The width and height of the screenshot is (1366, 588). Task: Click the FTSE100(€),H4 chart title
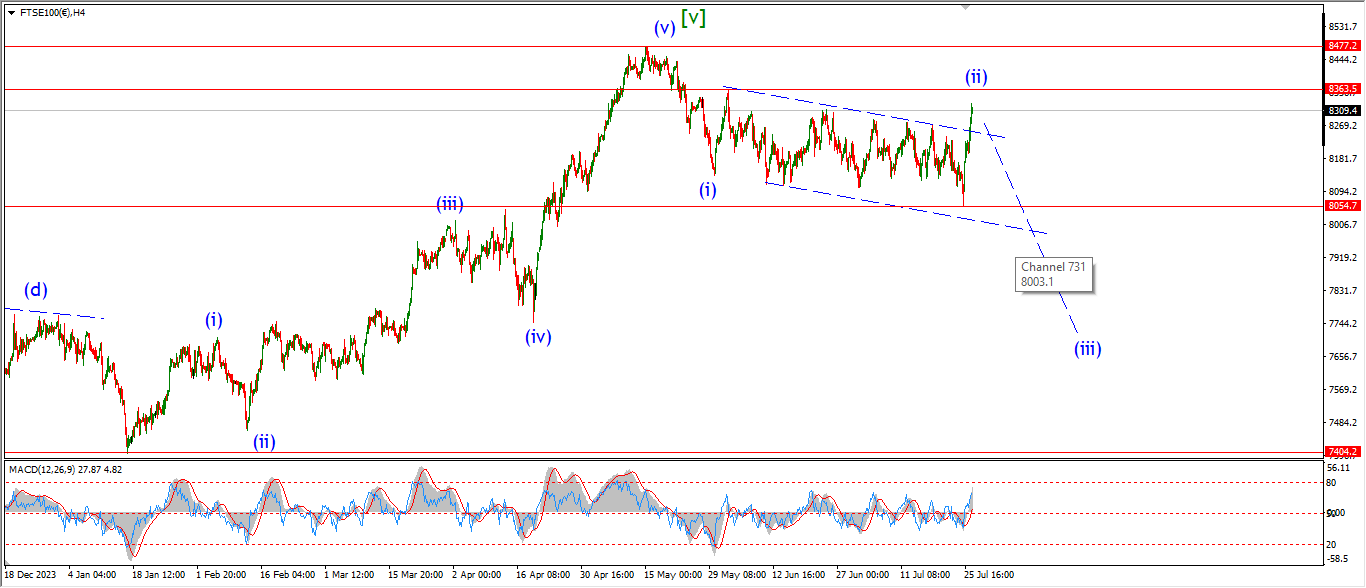coord(53,13)
